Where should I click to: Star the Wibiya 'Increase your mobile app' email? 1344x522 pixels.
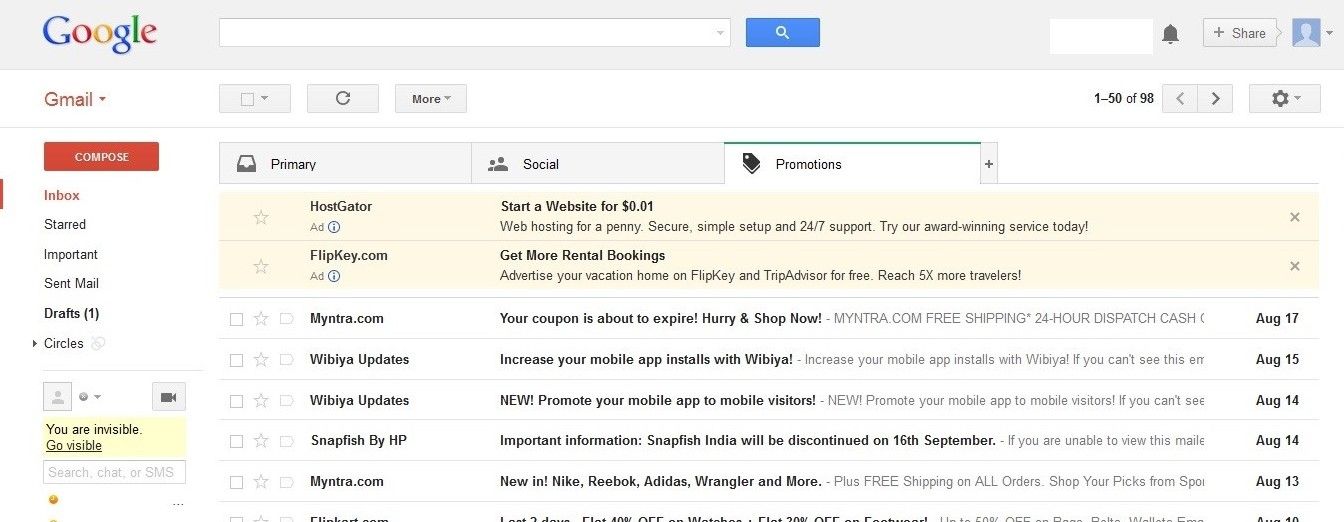(x=261, y=359)
